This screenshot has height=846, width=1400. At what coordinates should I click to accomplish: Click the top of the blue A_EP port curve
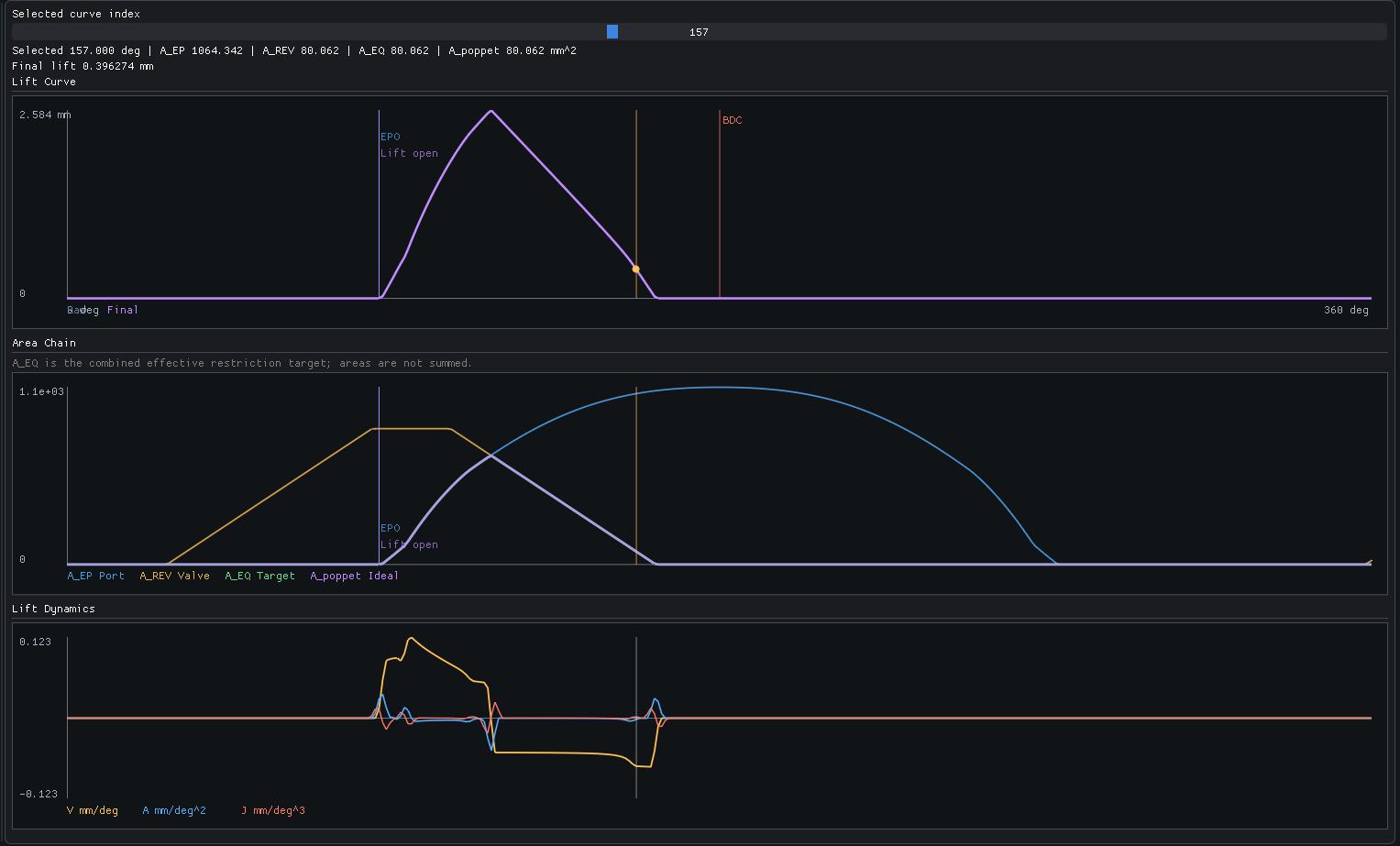(x=719, y=387)
